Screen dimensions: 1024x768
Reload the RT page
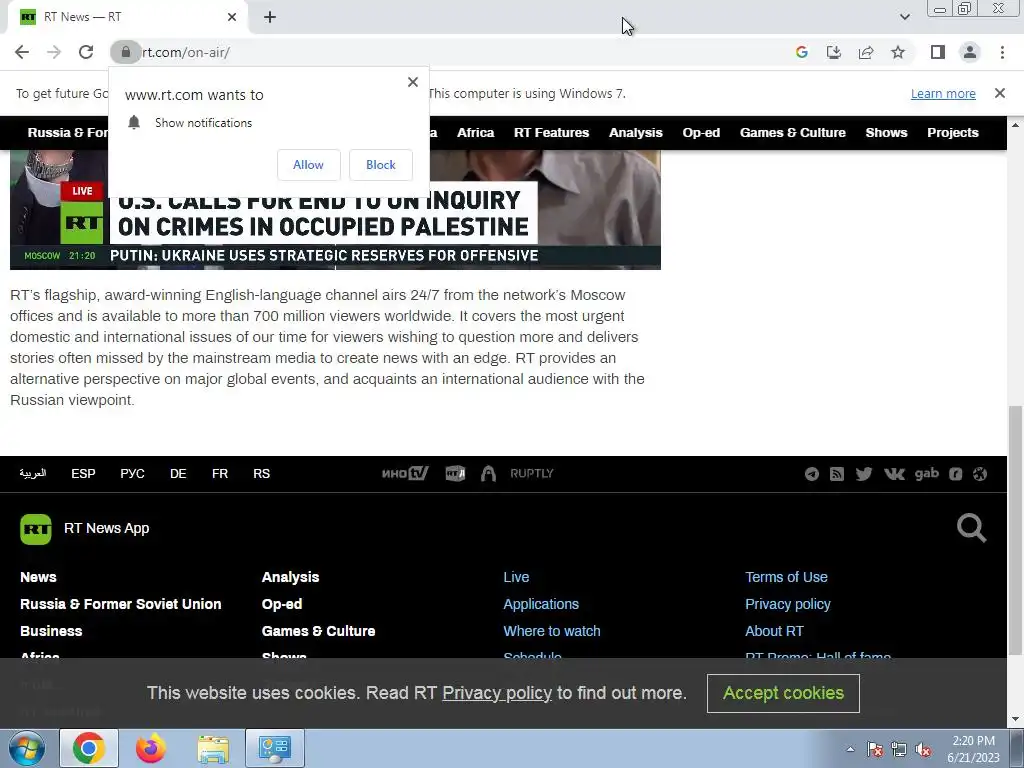tap(86, 52)
